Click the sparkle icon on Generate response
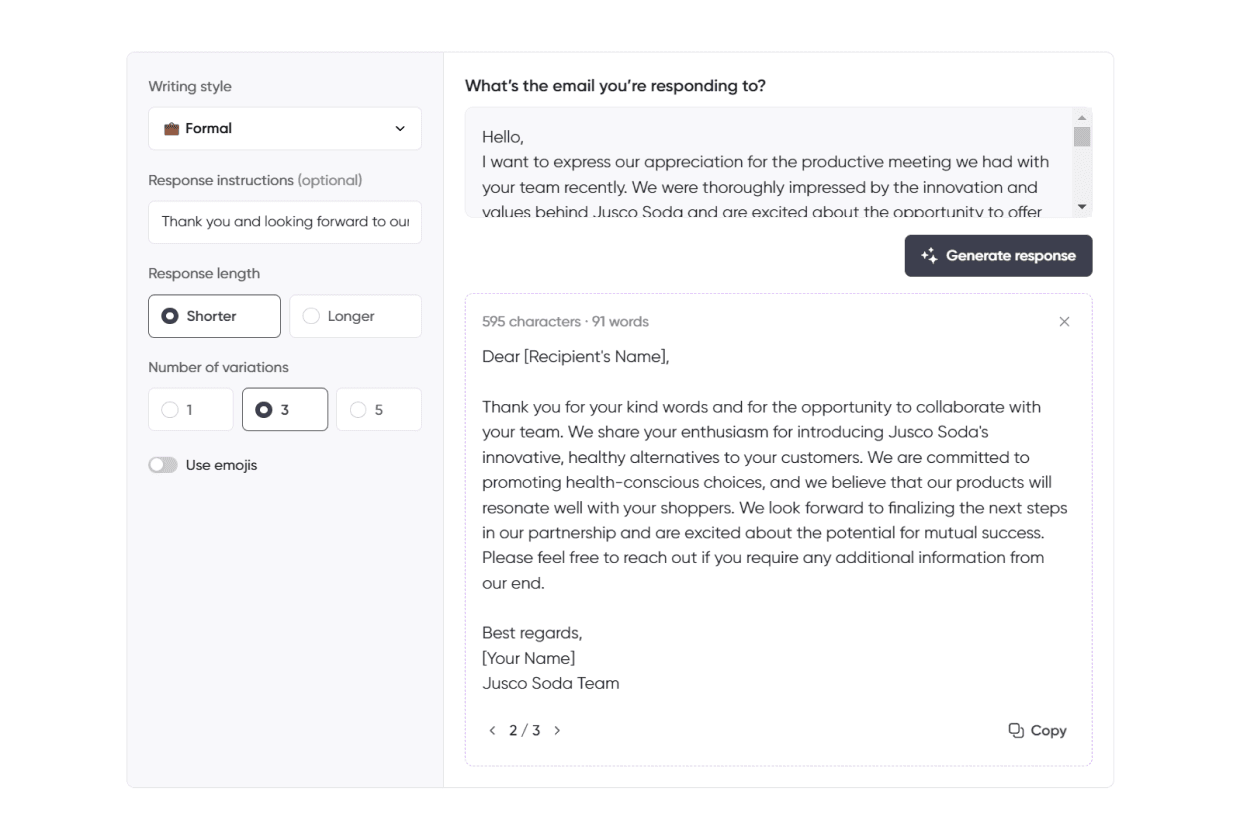The height and width of the screenshot is (832, 1240). click(x=929, y=256)
